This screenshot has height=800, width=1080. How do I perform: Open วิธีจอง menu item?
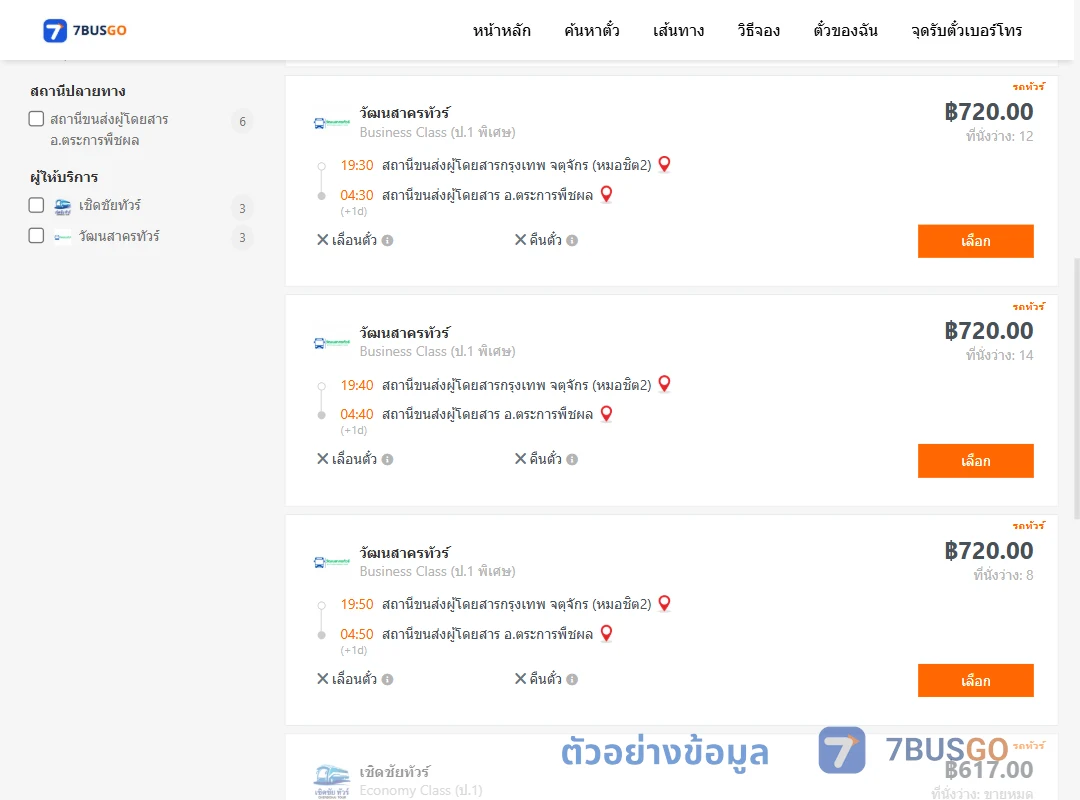[x=758, y=30]
